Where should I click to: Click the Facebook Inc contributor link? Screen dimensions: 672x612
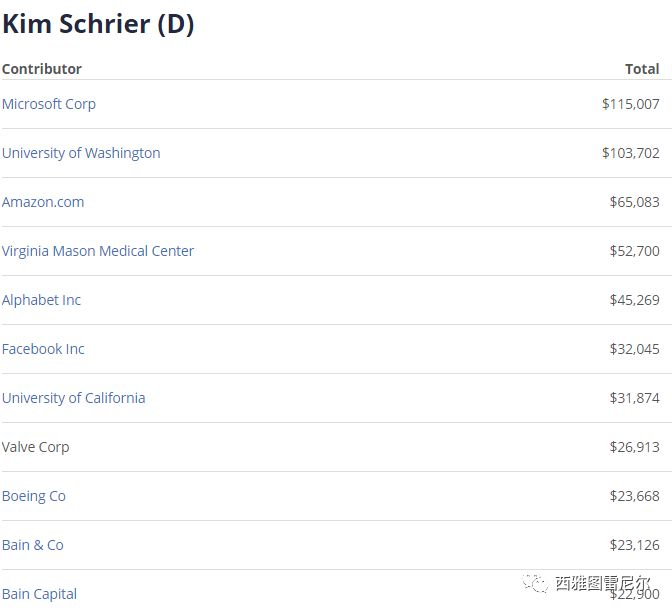(43, 349)
